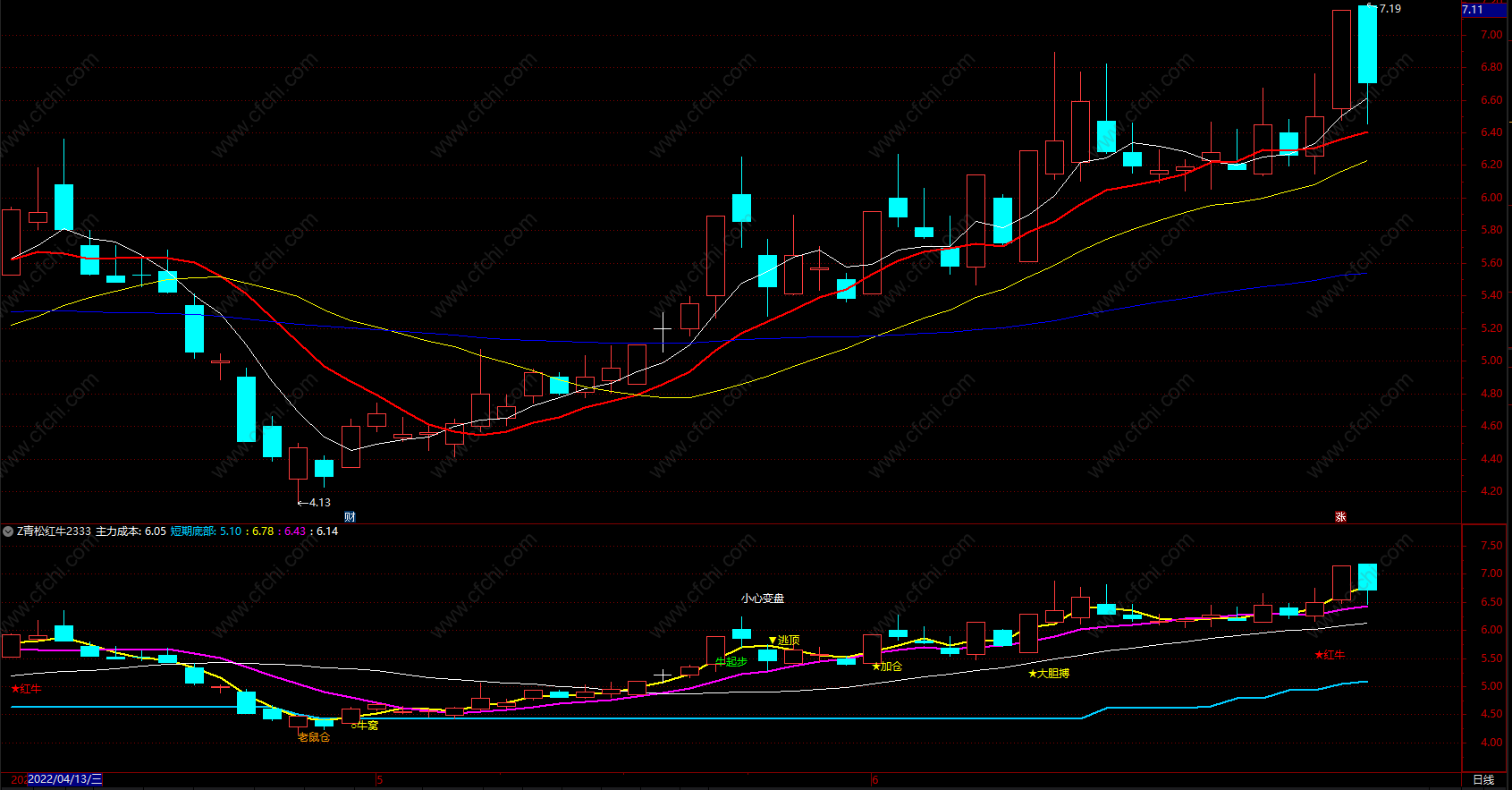Click the yellow 6.78 indicator value
The height and width of the screenshot is (790, 1512).
(263, 531)
